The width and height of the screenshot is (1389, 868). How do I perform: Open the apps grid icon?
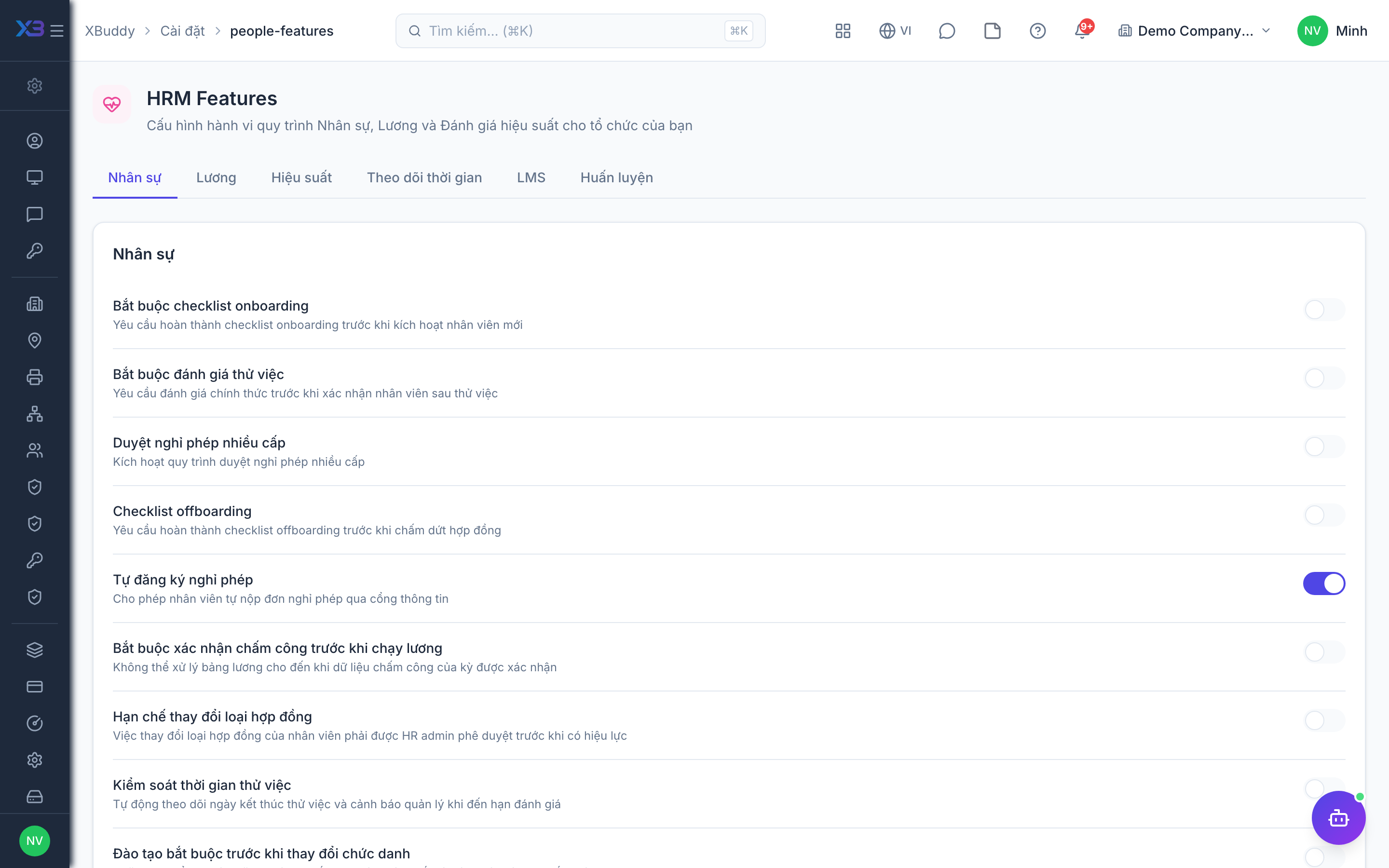843,30
